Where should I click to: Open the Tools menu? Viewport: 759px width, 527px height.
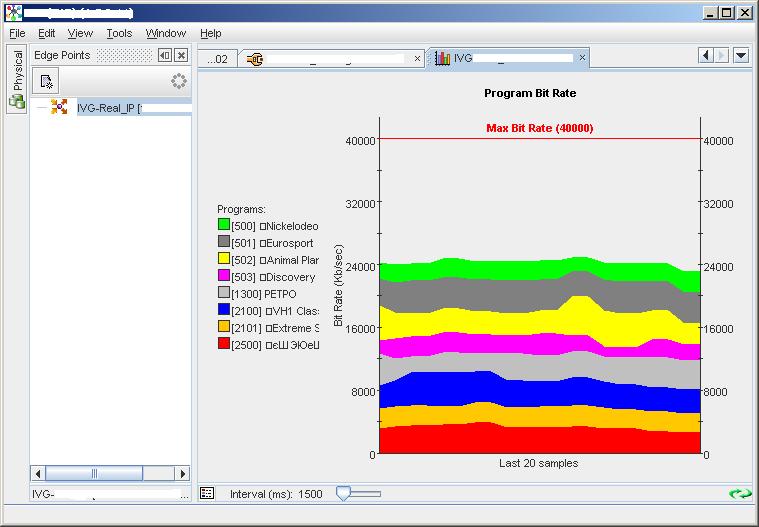pos(119,33)
